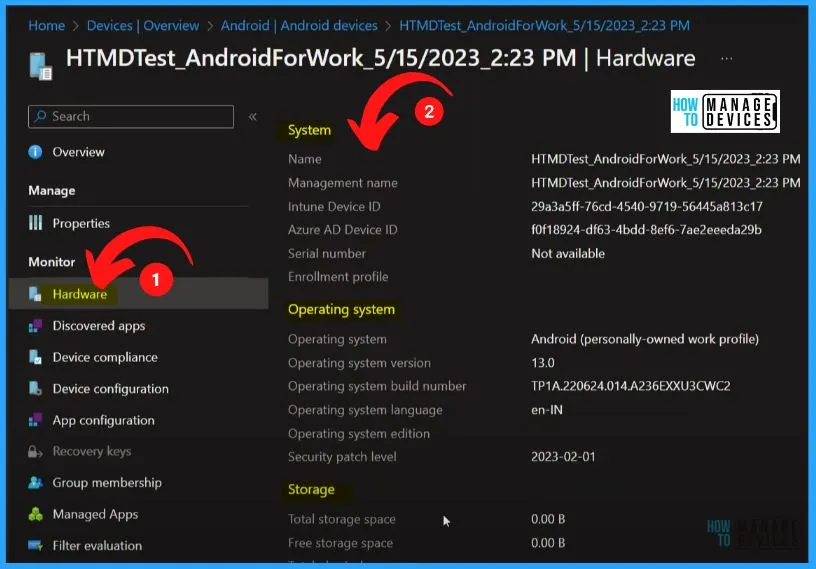
Task: Click the Device compliance icon
Action: click(35, 357)
